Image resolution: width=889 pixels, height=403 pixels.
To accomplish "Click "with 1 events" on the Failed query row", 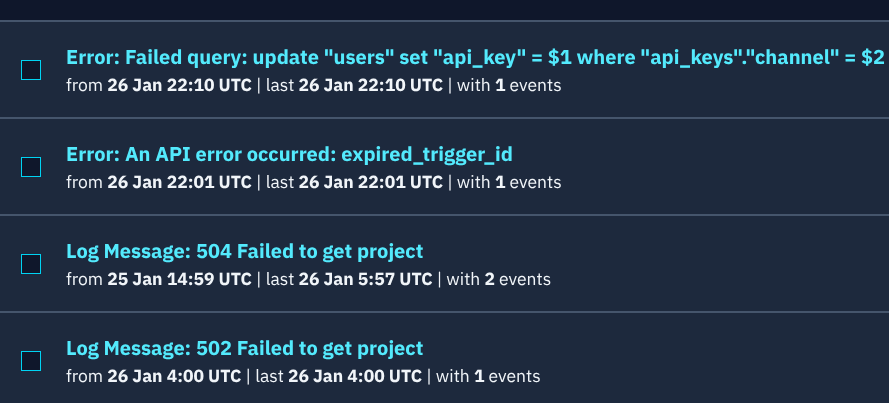I will coord(508,85).
